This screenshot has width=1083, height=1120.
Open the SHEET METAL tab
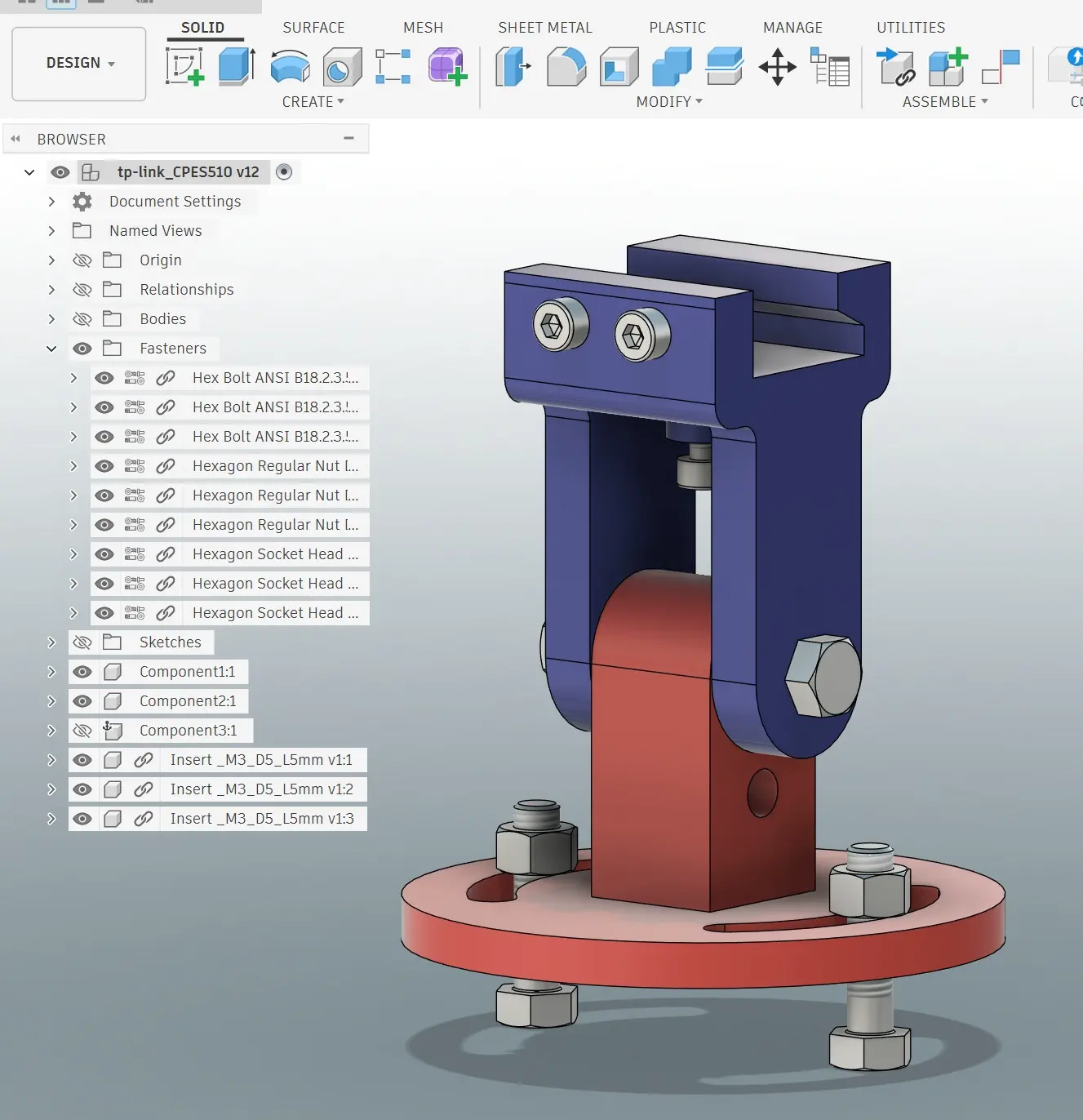[x=545, y=27]
